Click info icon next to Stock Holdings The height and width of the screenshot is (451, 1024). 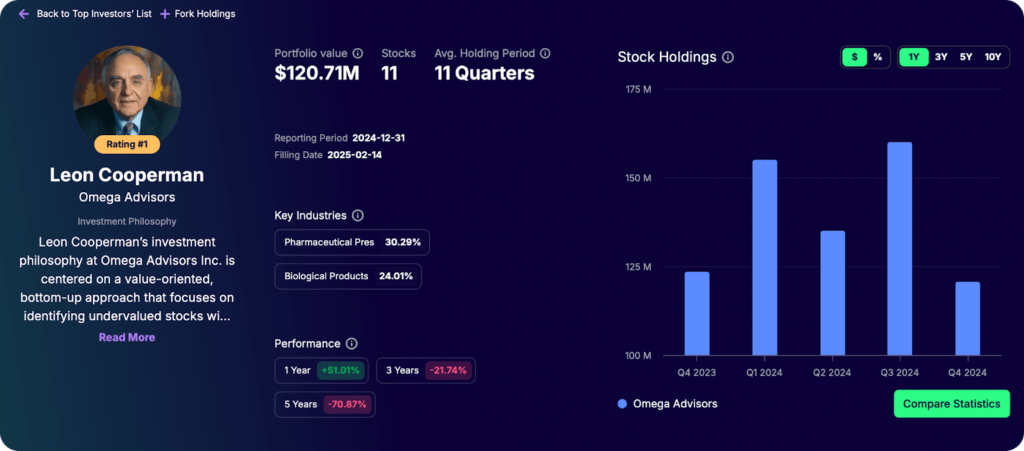[x=728, y=57]
